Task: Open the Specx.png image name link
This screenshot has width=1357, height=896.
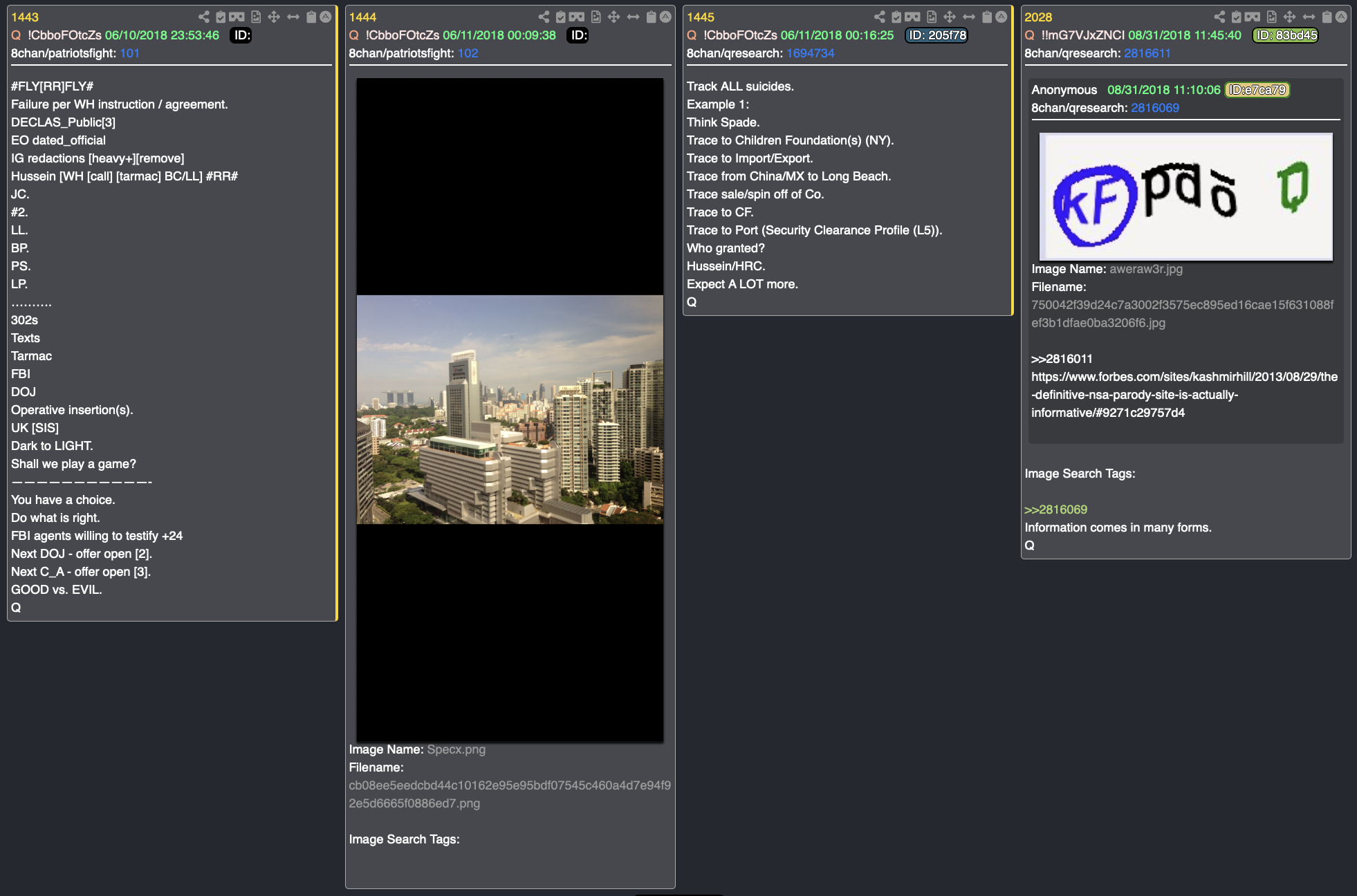Action: click(456, 749)
